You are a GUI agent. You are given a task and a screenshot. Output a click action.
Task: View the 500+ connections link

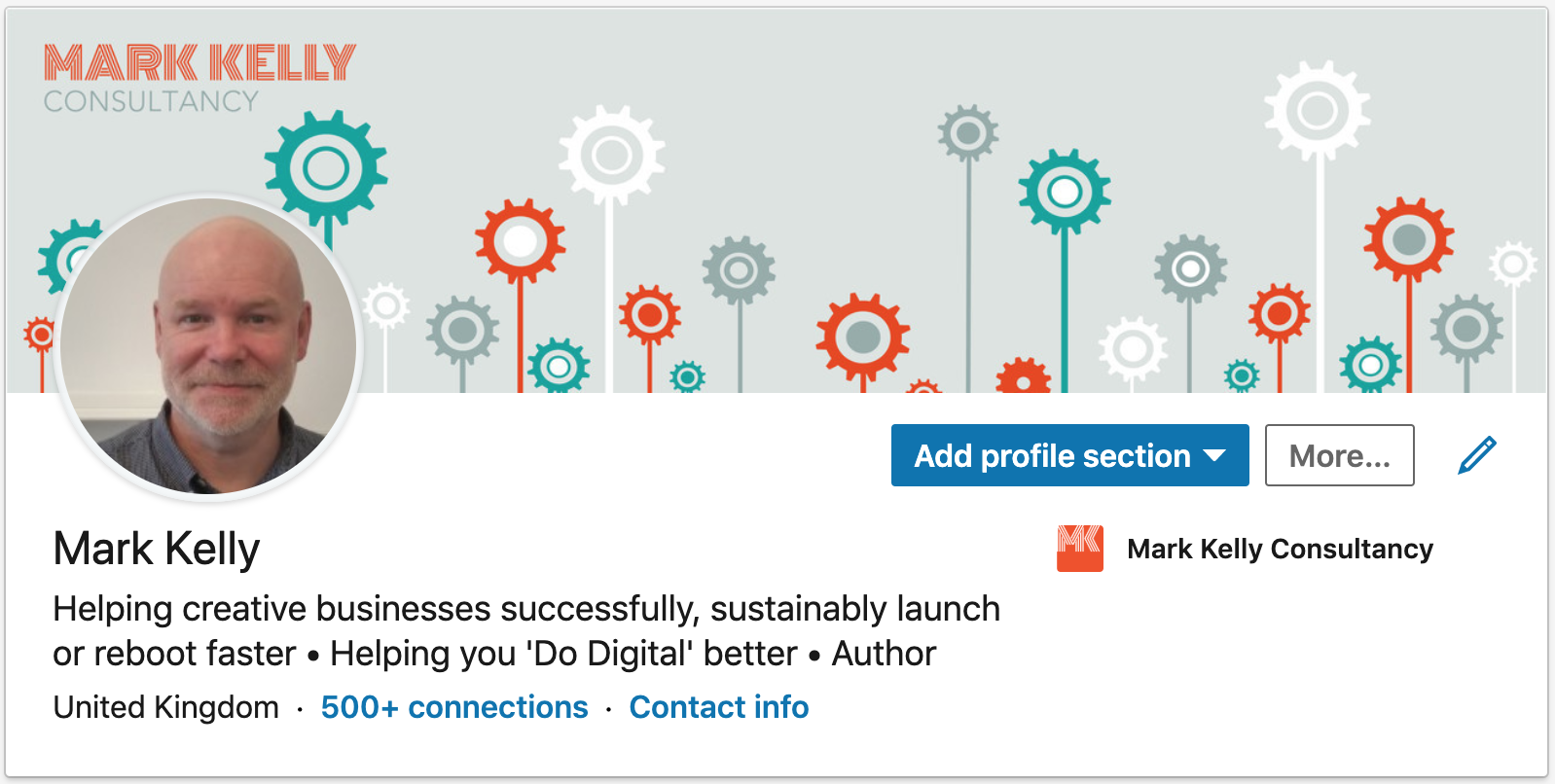click(454, 707)
